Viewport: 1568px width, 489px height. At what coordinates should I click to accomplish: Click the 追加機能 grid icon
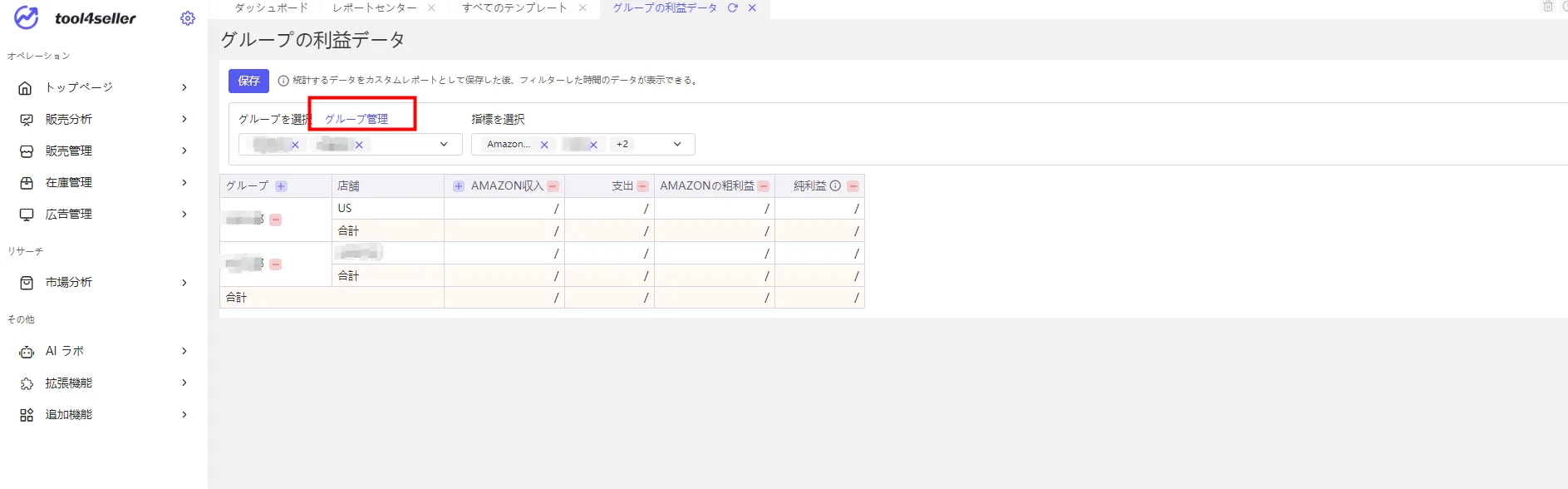26,415
